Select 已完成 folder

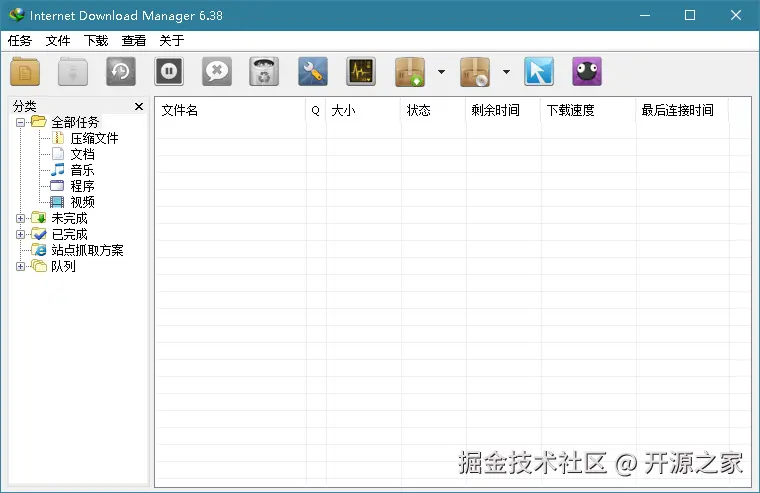(69, 234)
